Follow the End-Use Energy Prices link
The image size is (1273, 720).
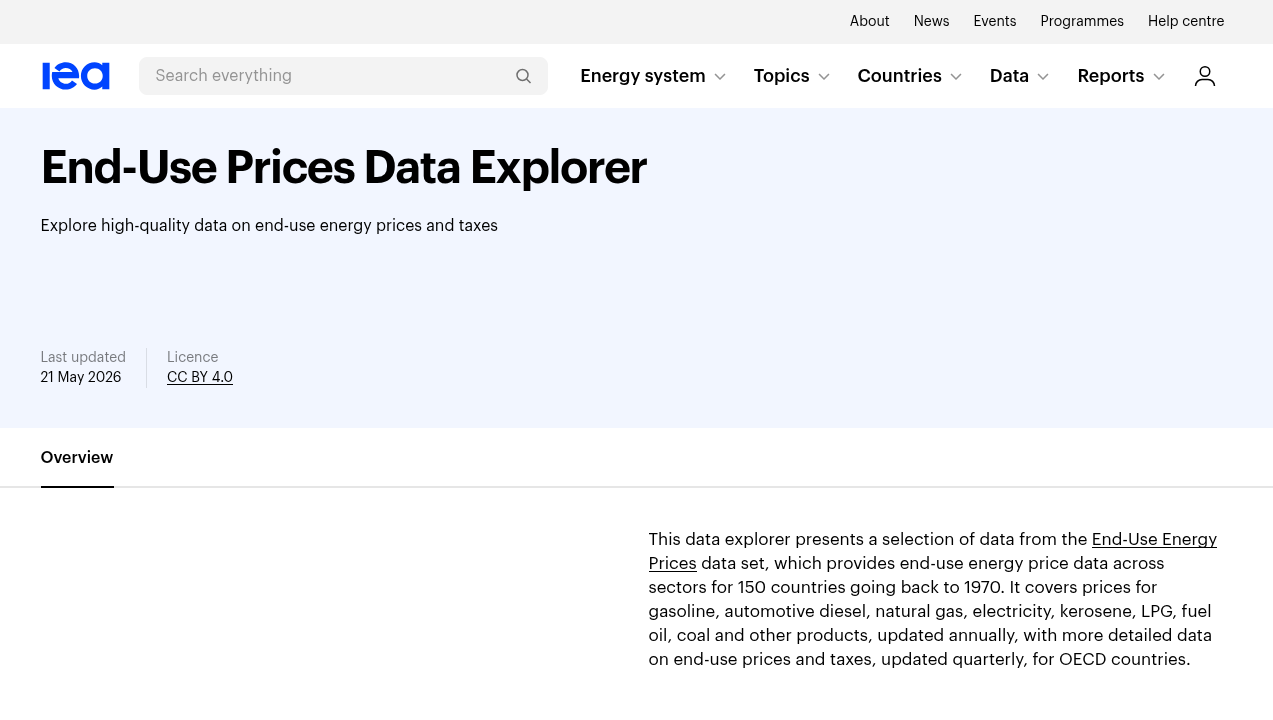[x=1154, y=539]
